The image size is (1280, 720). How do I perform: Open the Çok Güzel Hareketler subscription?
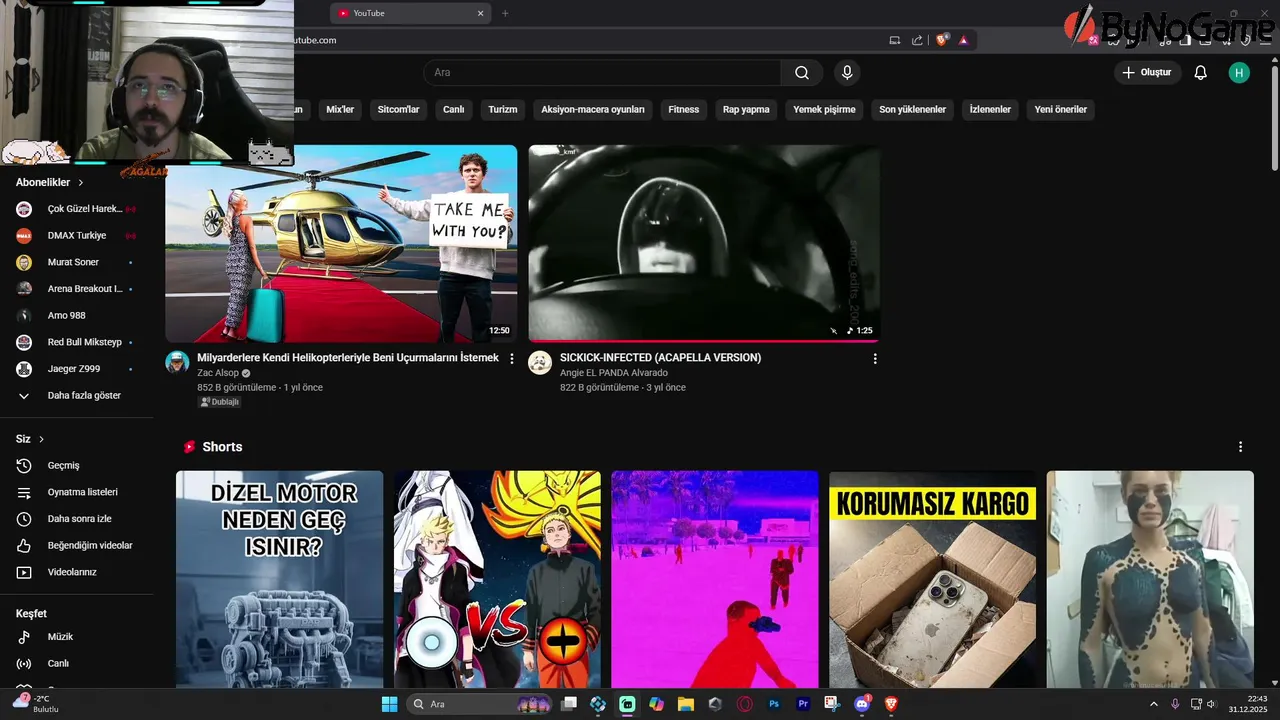pyautogui.click(x=77, y=209)
